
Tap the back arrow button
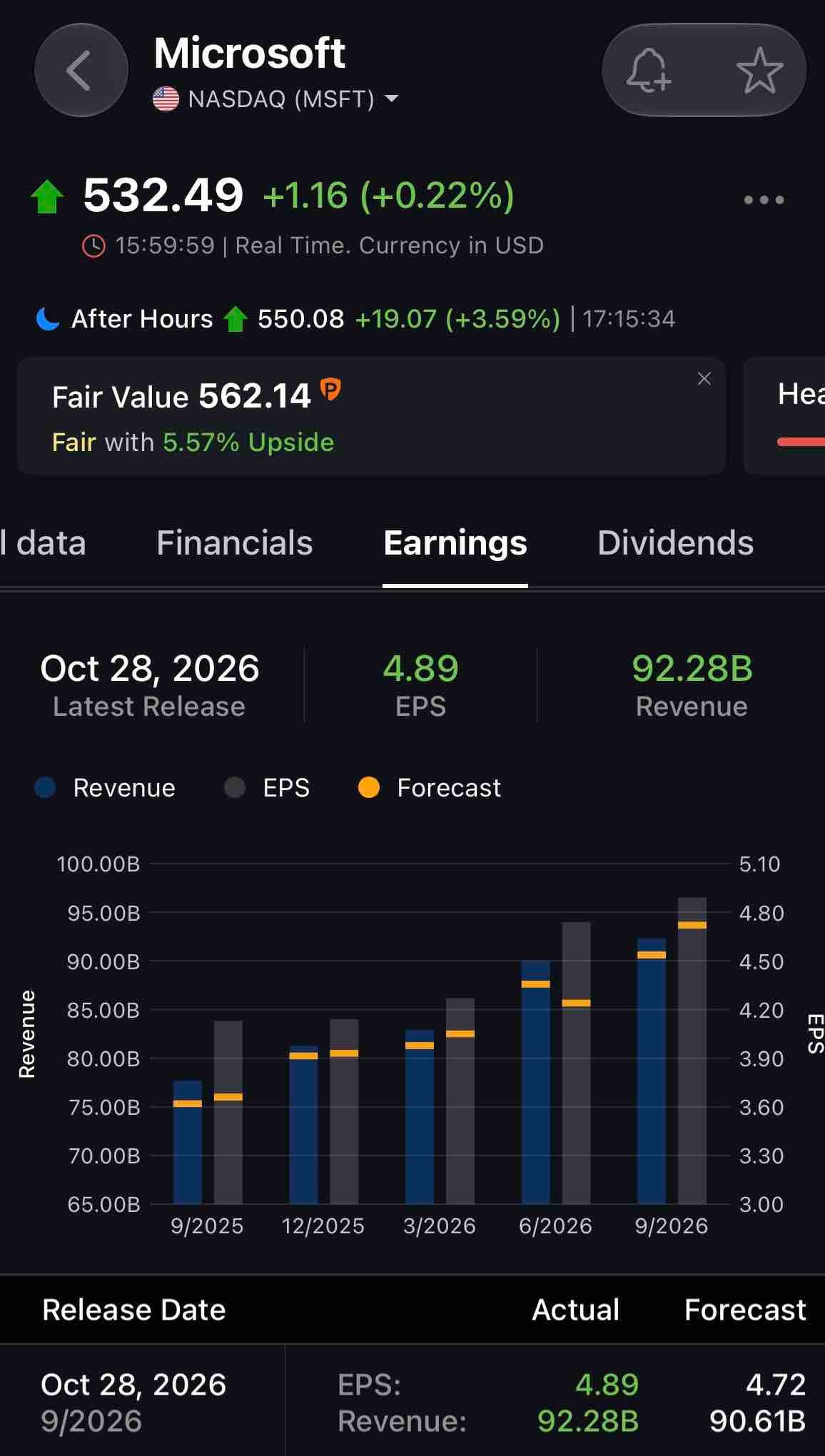(81, 70)
